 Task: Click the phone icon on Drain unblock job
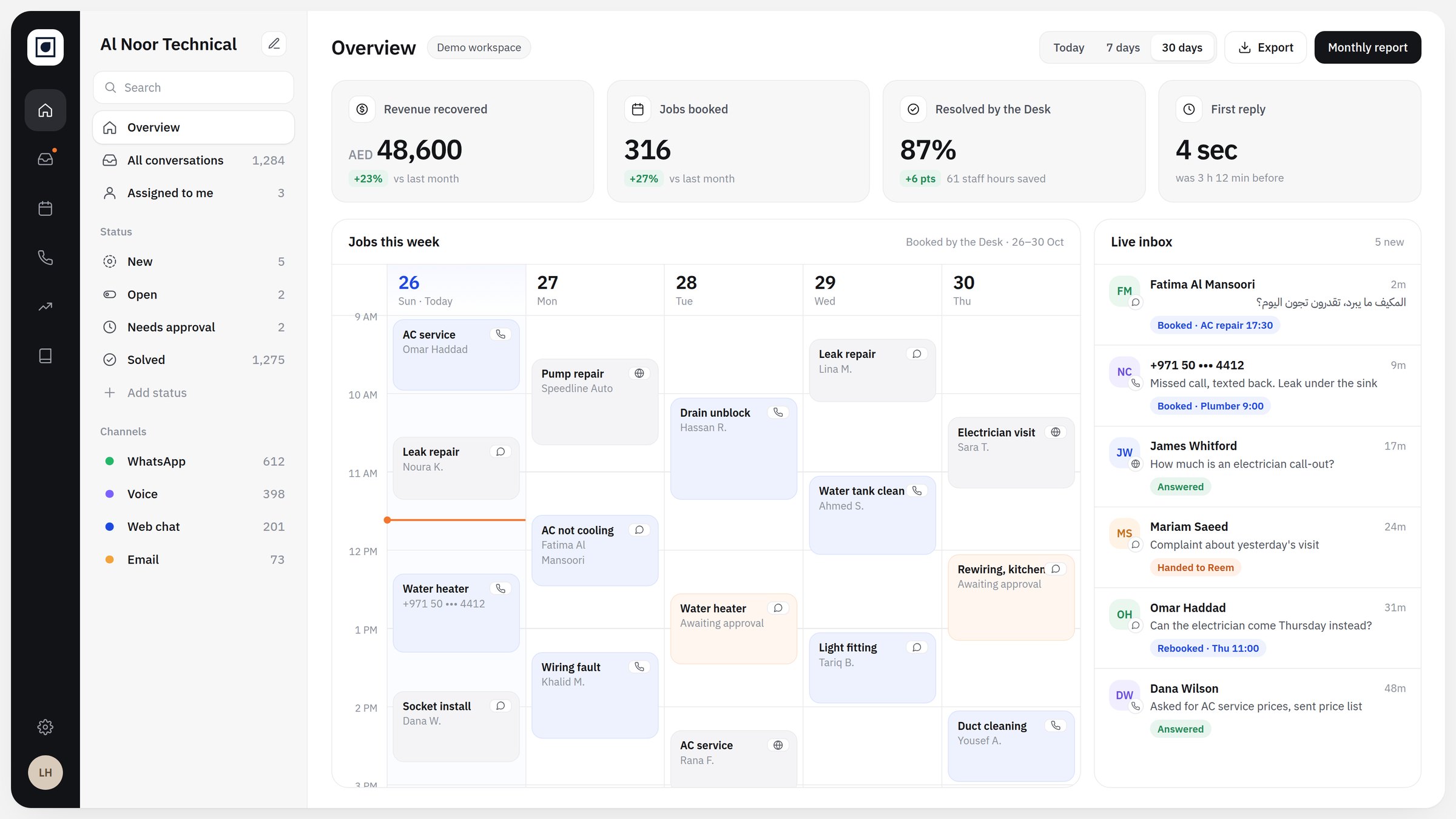click(x=778, y=413)
